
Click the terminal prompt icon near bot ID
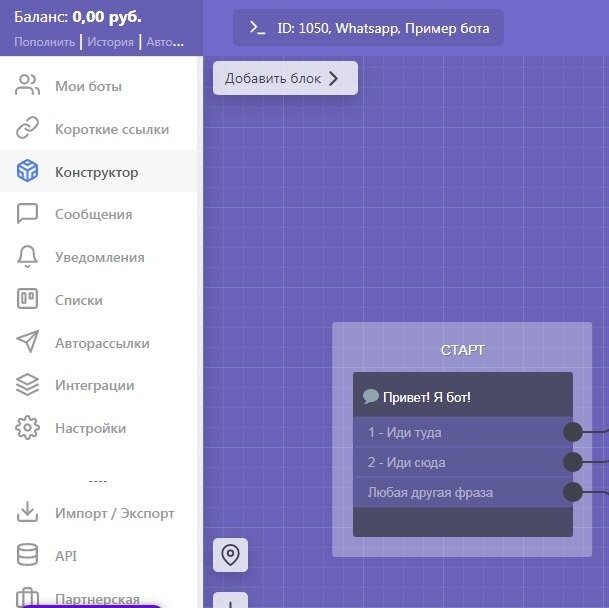pyautogui.click(x=257, y=28)
